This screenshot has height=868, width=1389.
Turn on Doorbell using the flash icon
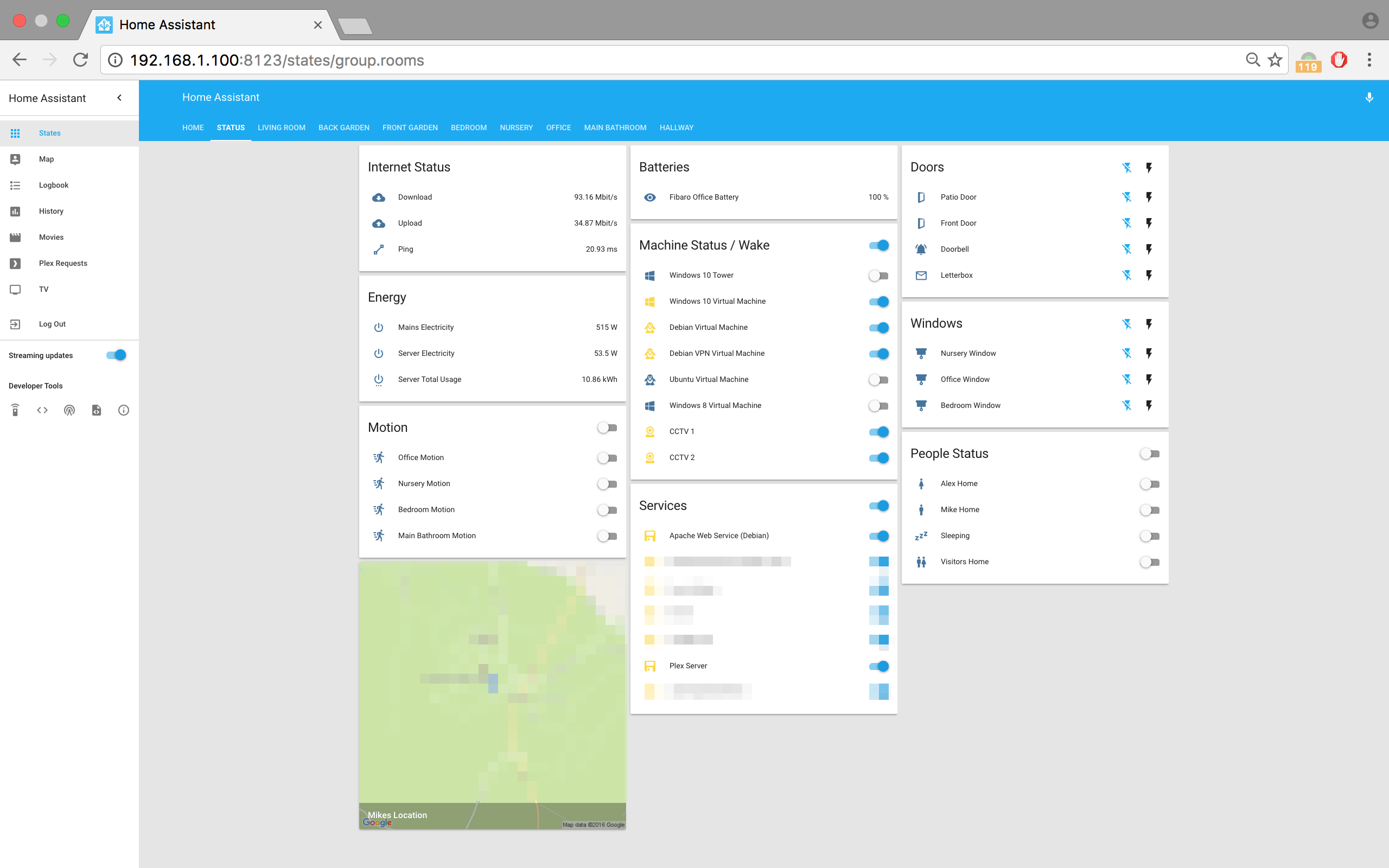1149,249
